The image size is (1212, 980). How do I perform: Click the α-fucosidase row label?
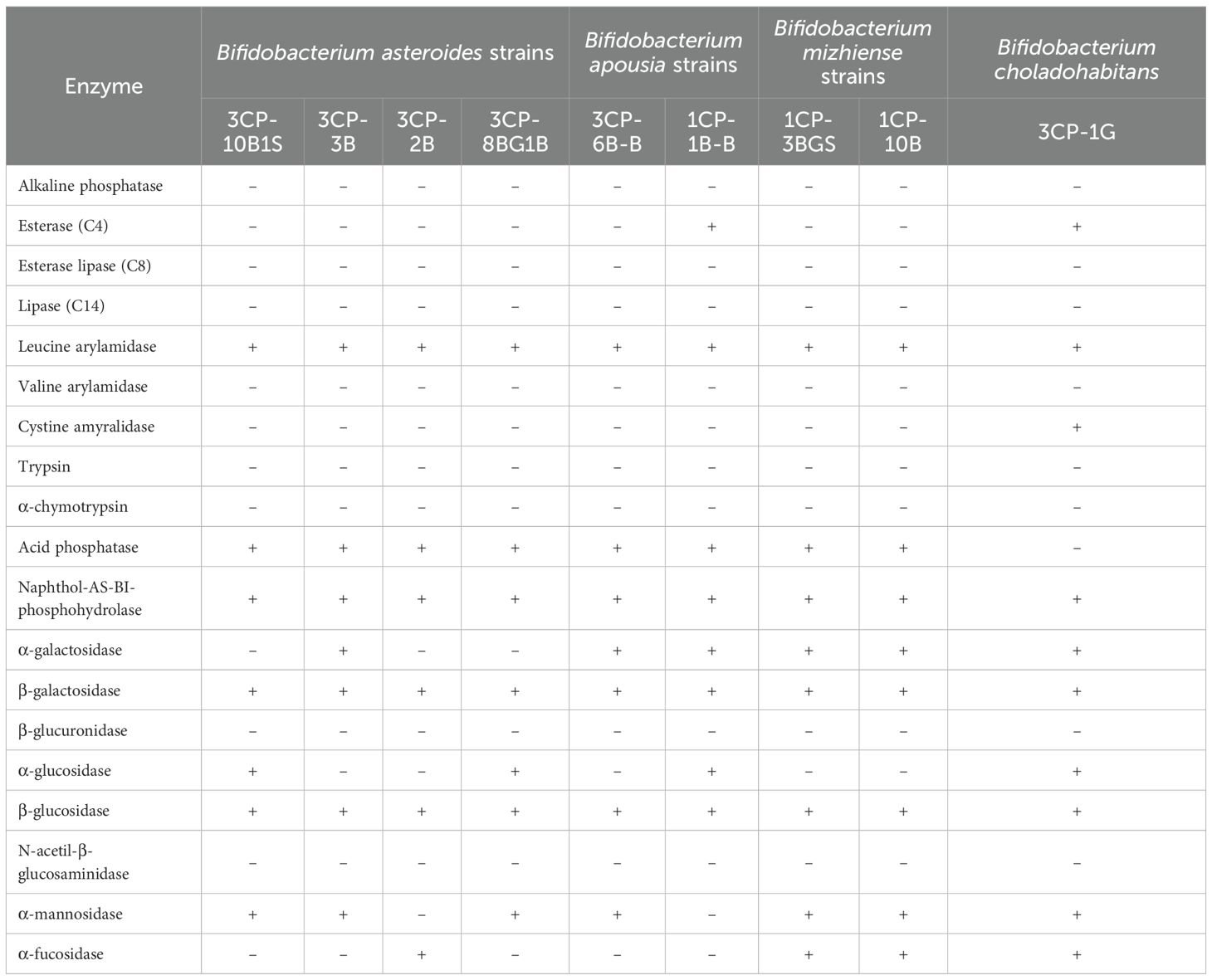61,953
